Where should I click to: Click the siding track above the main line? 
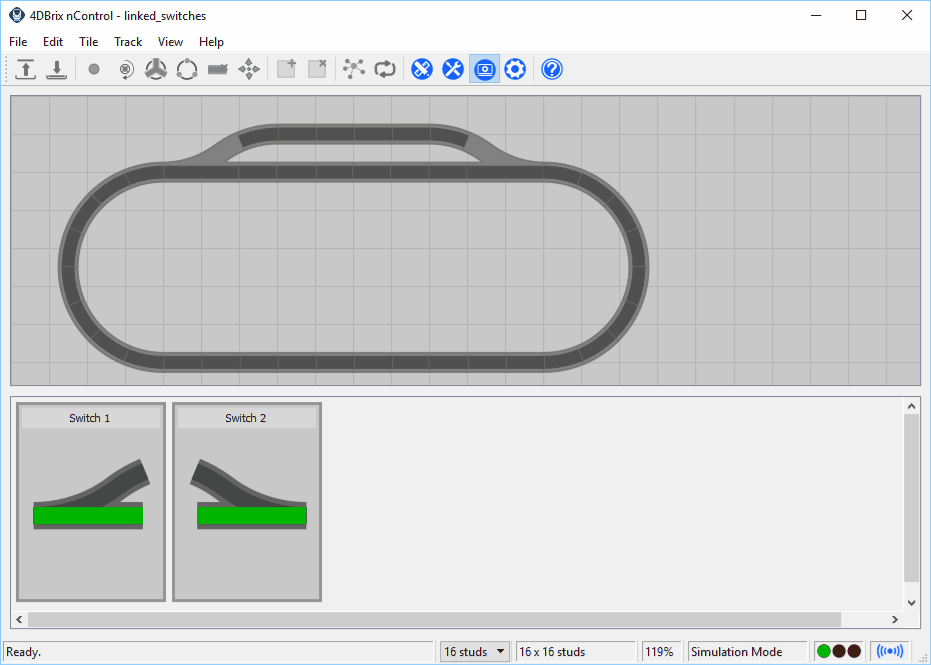click(354, 134)
